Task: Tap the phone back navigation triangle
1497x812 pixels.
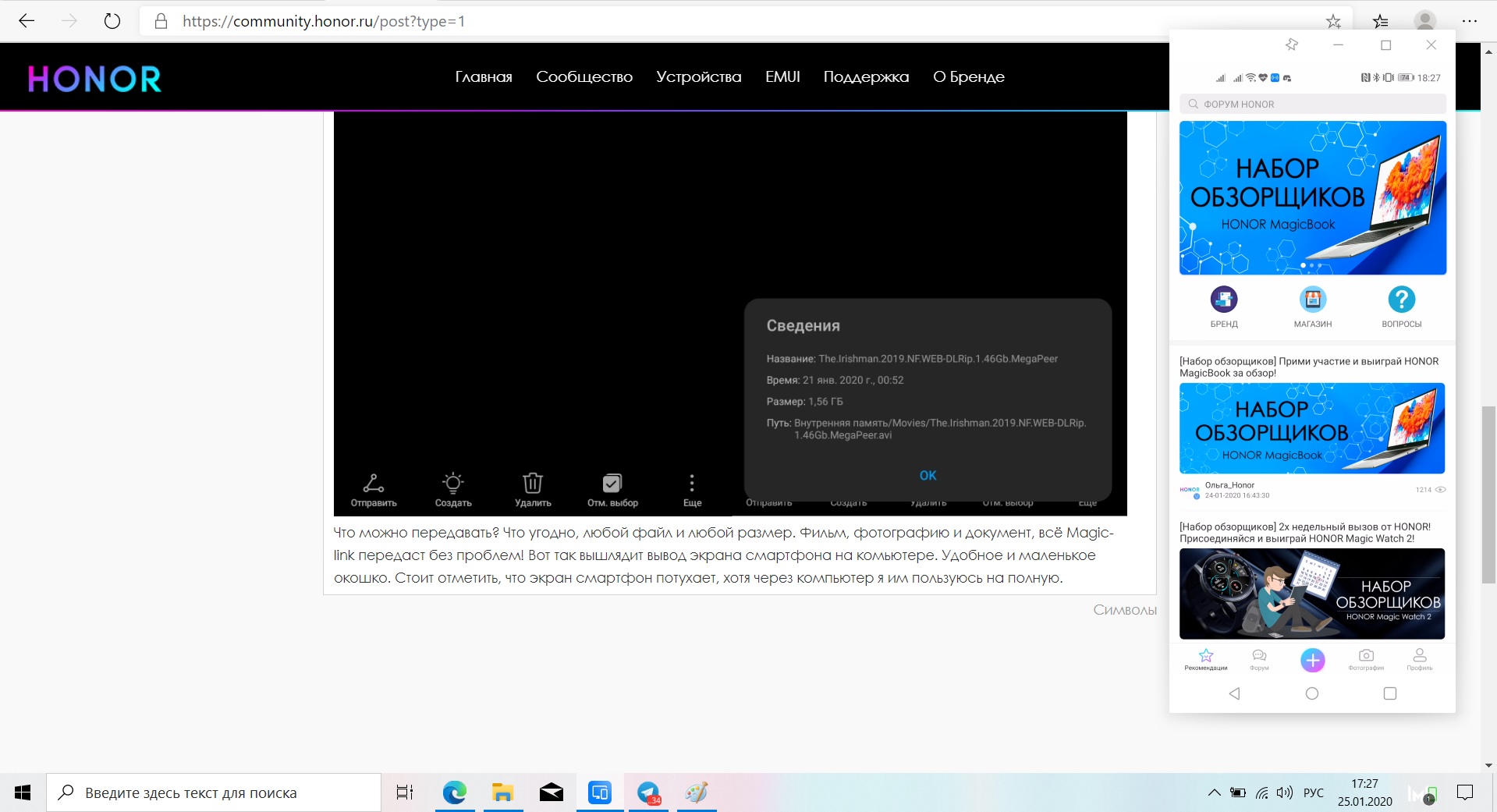Action: point(1235,693)
